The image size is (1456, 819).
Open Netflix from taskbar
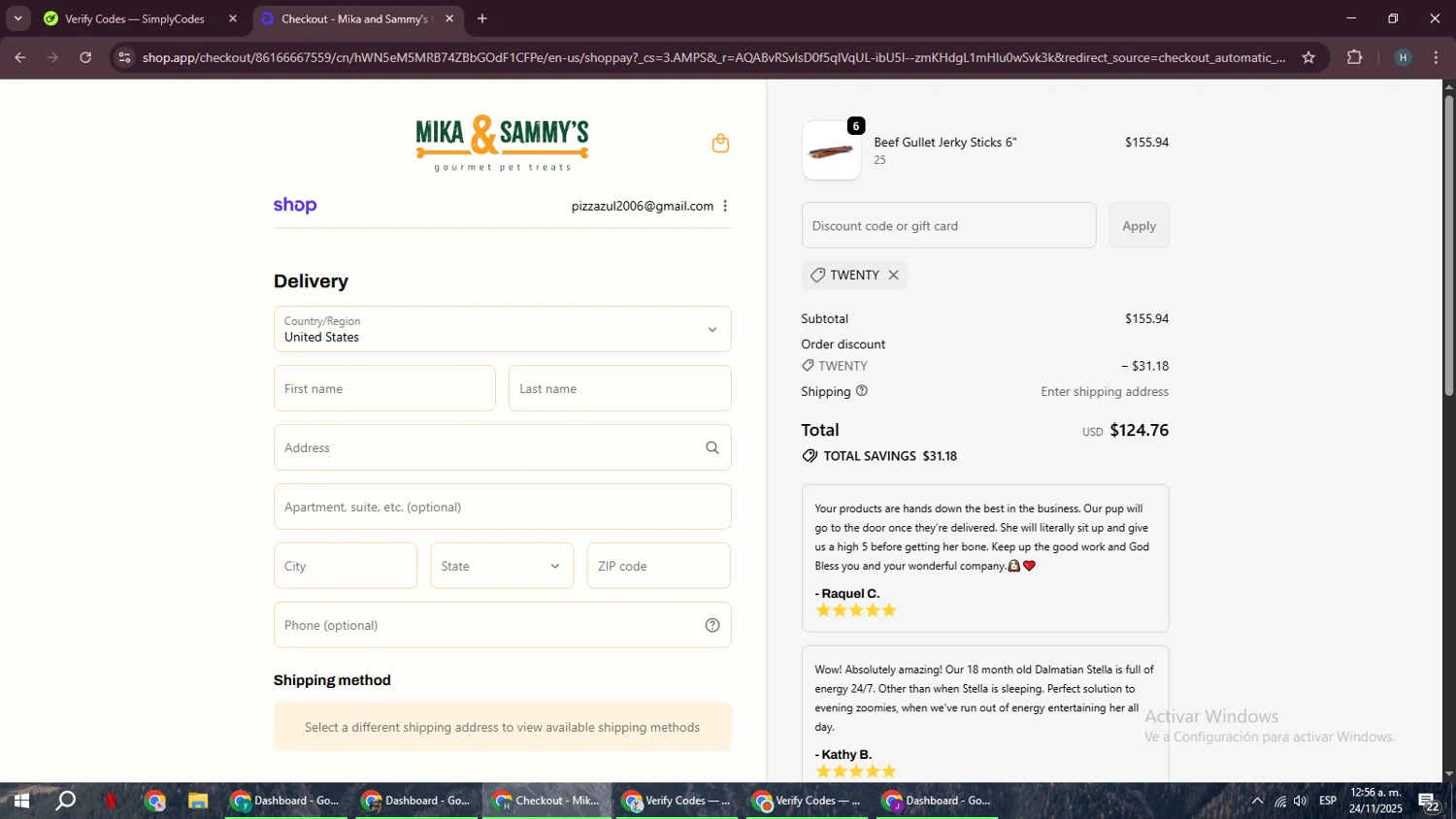click(111, 801)
